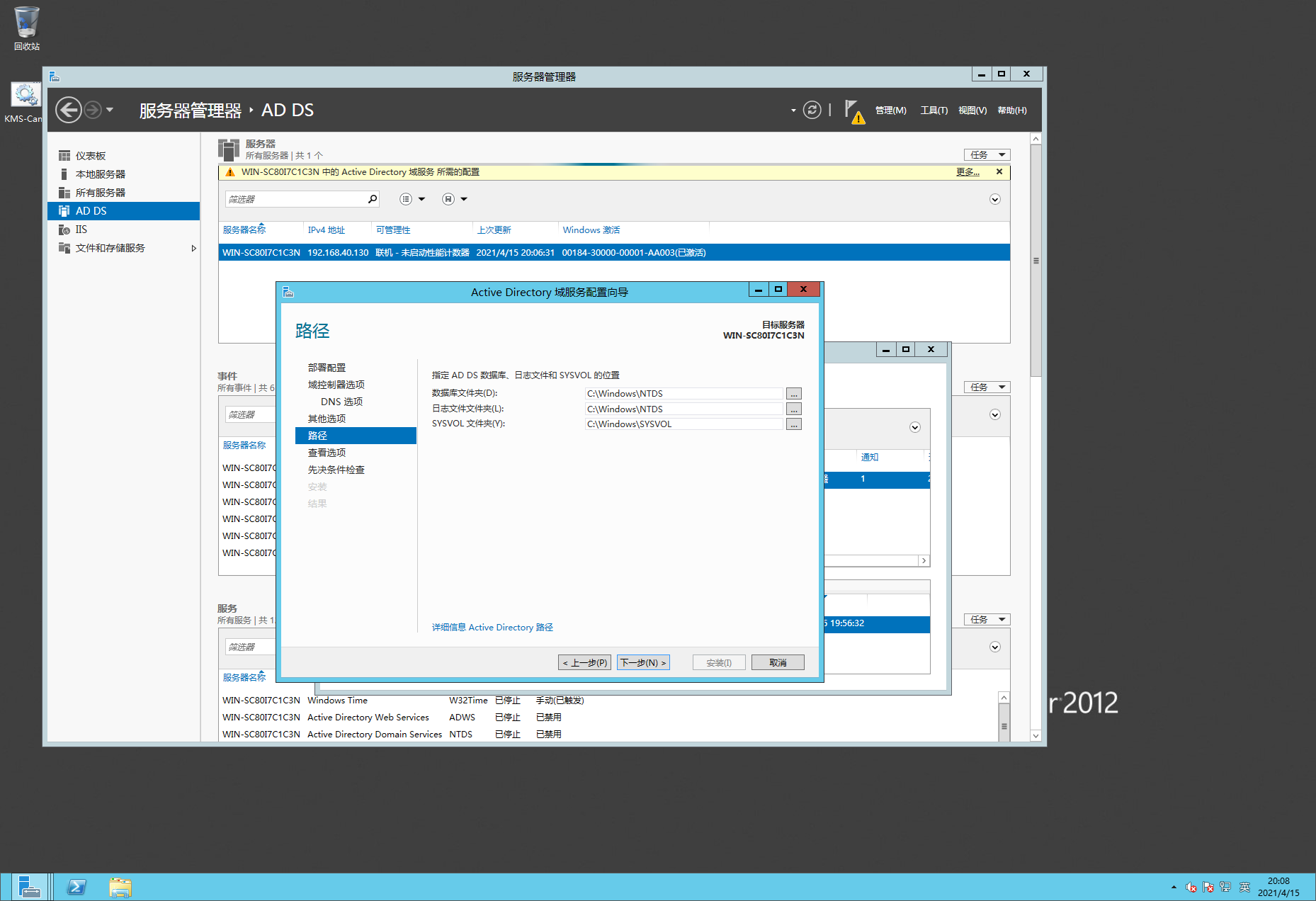
Task: Click main window vertical scrollbar thumb
Action: (x=1036, y=261)
